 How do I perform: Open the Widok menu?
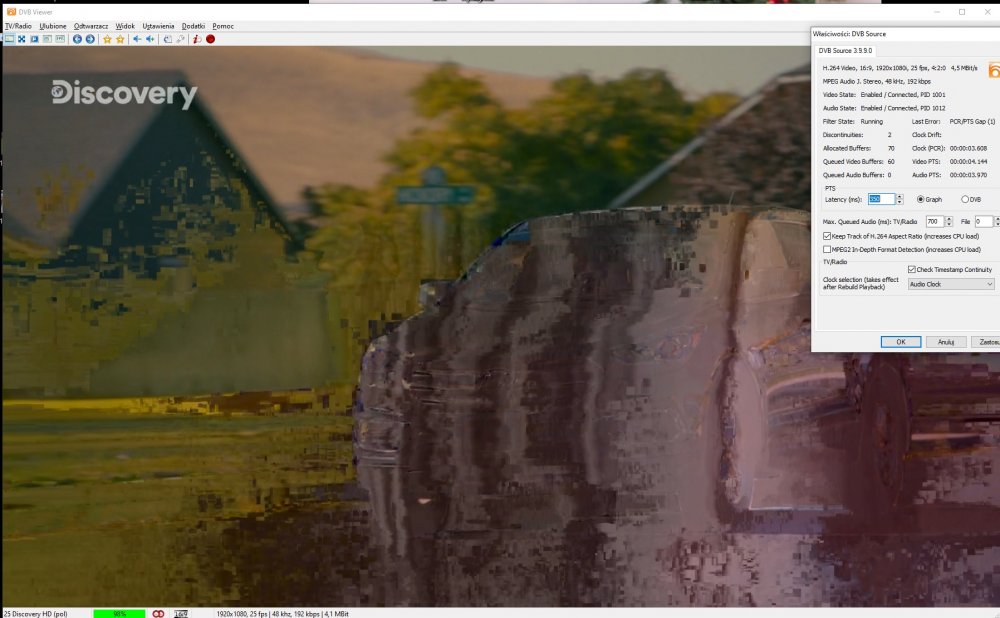click(x=125, y=26)
